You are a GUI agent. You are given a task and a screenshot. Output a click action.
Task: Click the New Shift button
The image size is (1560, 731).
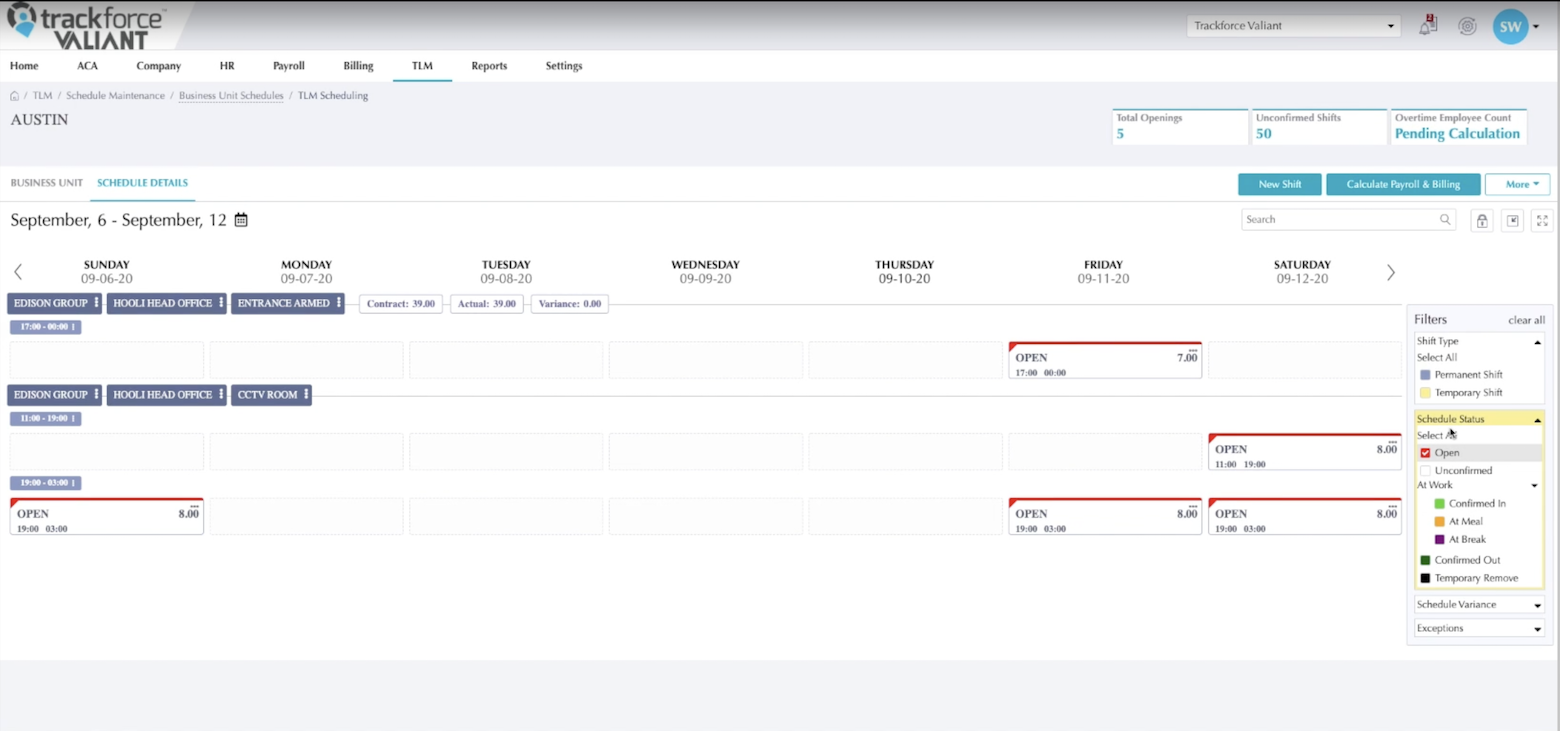1279,184
